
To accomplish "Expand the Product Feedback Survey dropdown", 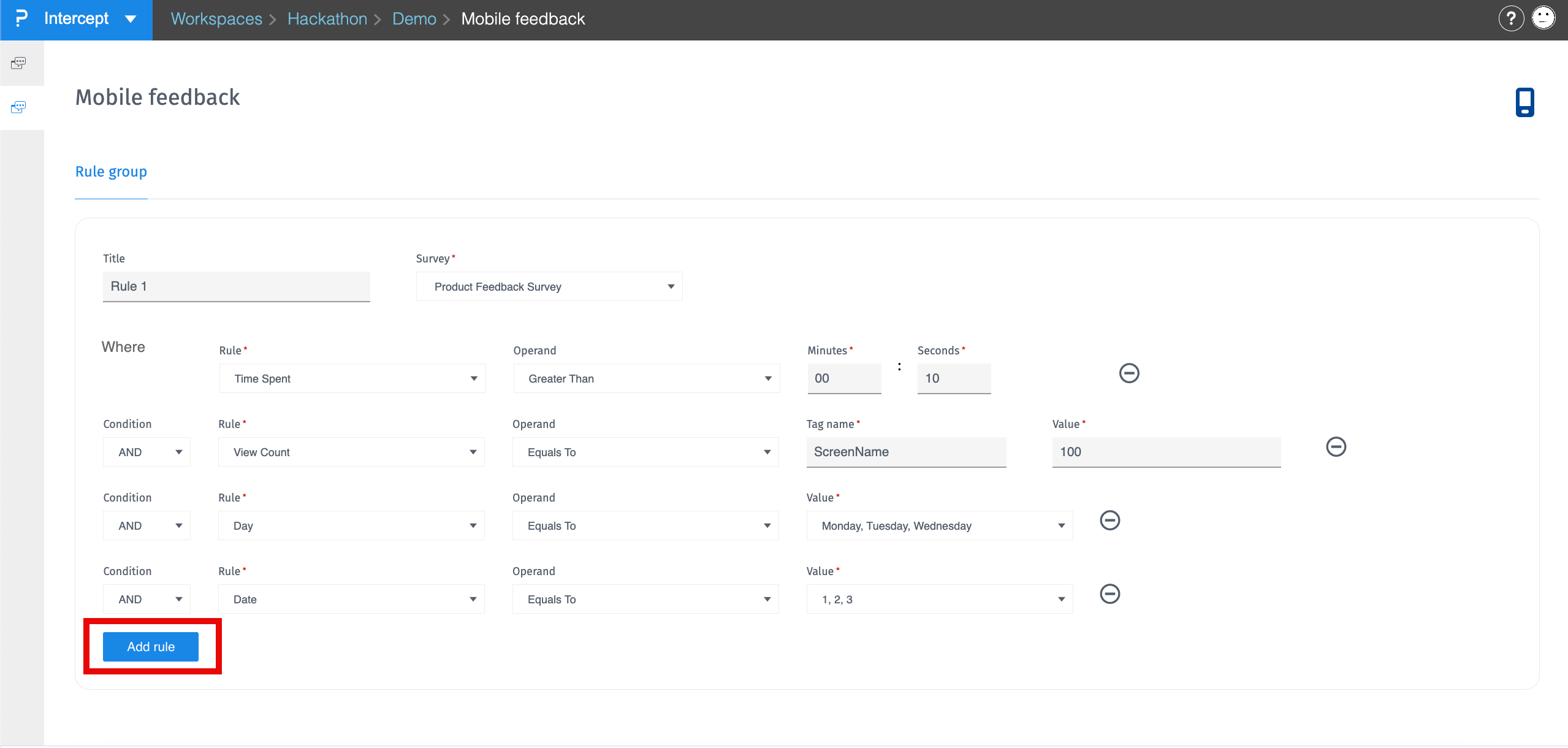I will coord(549,286).
